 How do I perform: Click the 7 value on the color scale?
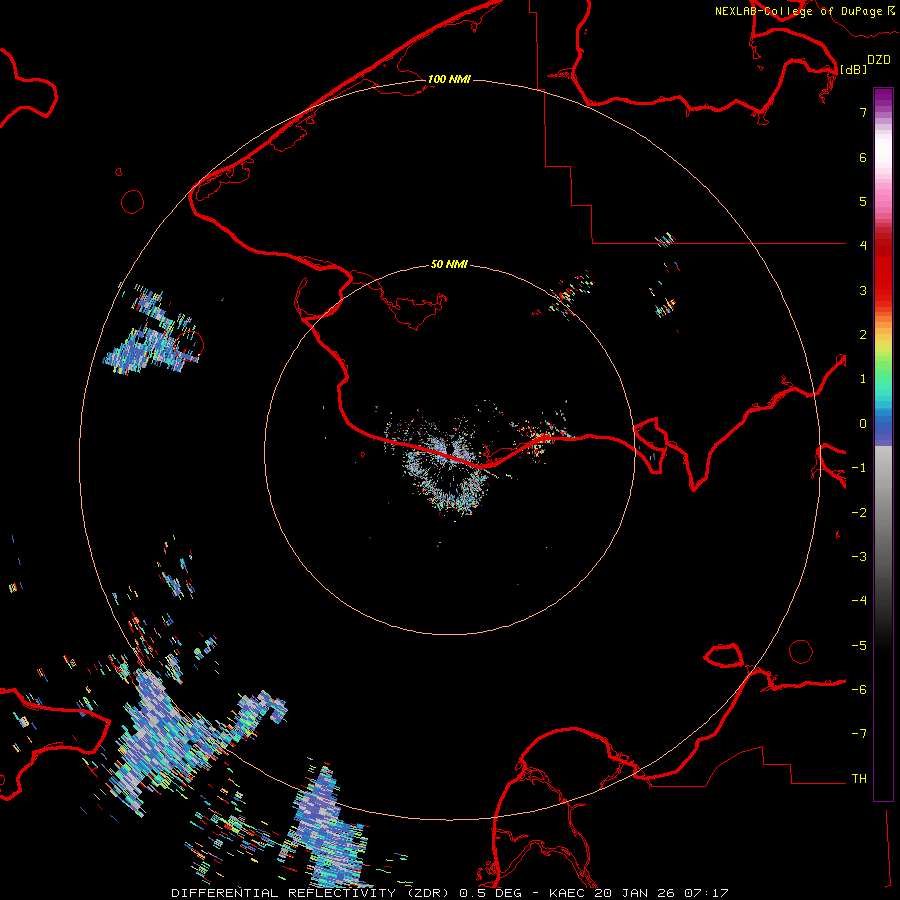tap(863, 112)
